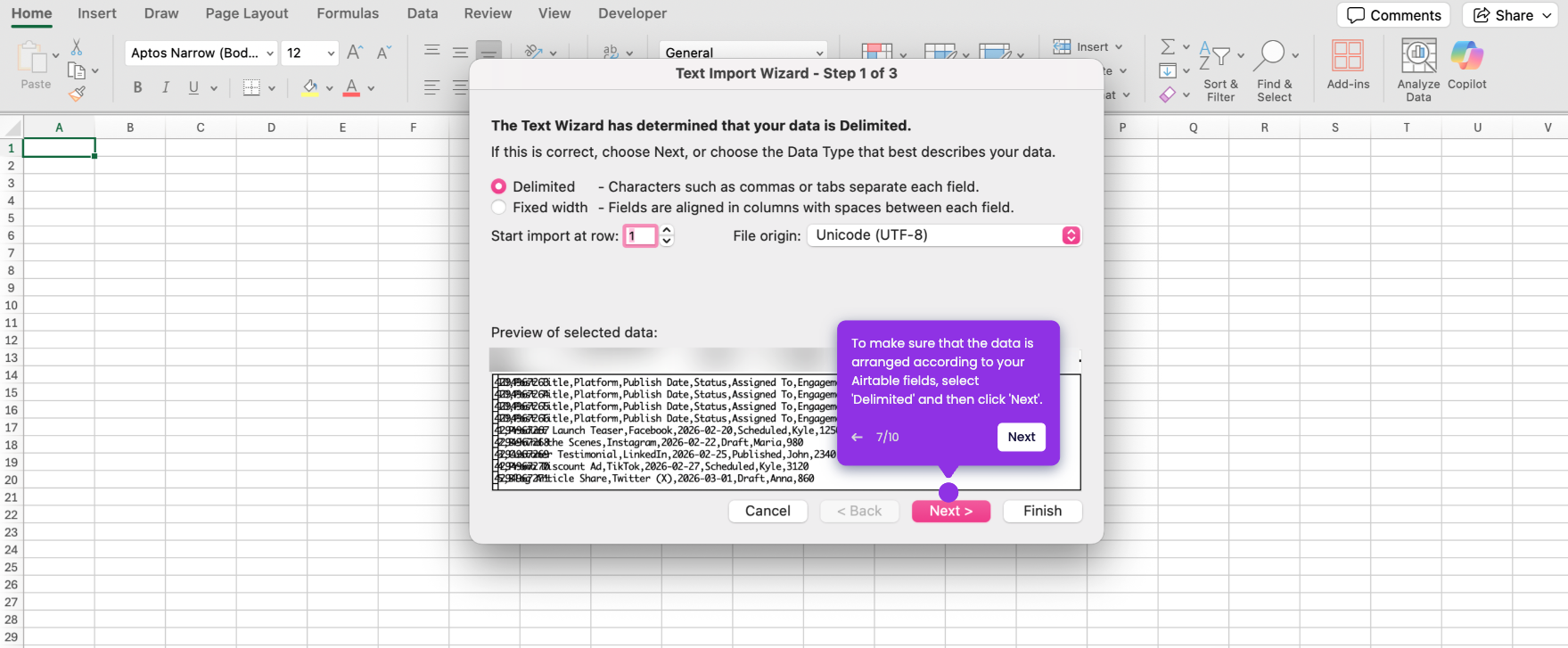The width and height of the screenshot is (1568, 648).
Task: Toggle italic formatting
Action: pyautogui.click(x=165, y=87)
